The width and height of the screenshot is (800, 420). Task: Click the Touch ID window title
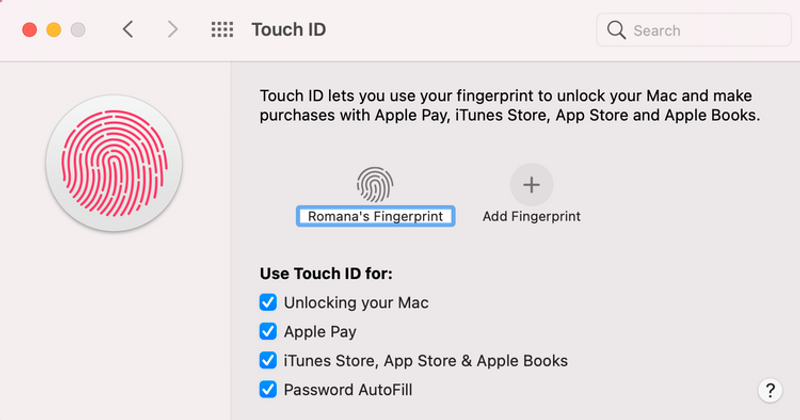click(288, 29)
